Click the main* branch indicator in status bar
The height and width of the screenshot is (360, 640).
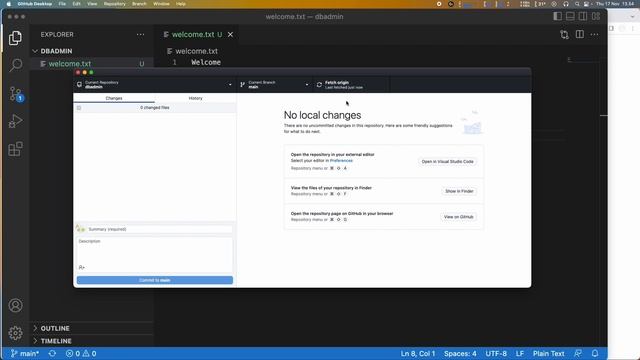coord(24,353)
